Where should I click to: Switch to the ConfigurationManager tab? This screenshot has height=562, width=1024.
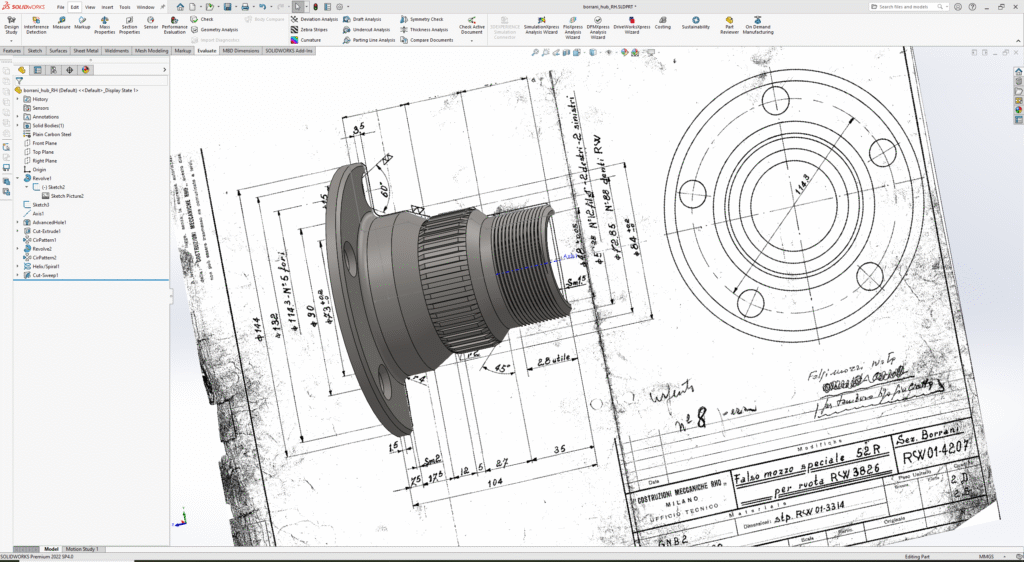click(54, 70)
